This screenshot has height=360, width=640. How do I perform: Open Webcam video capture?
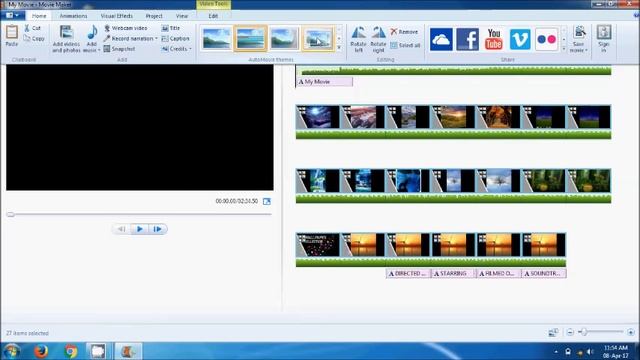pyautogui.click(x=126, y=28)
